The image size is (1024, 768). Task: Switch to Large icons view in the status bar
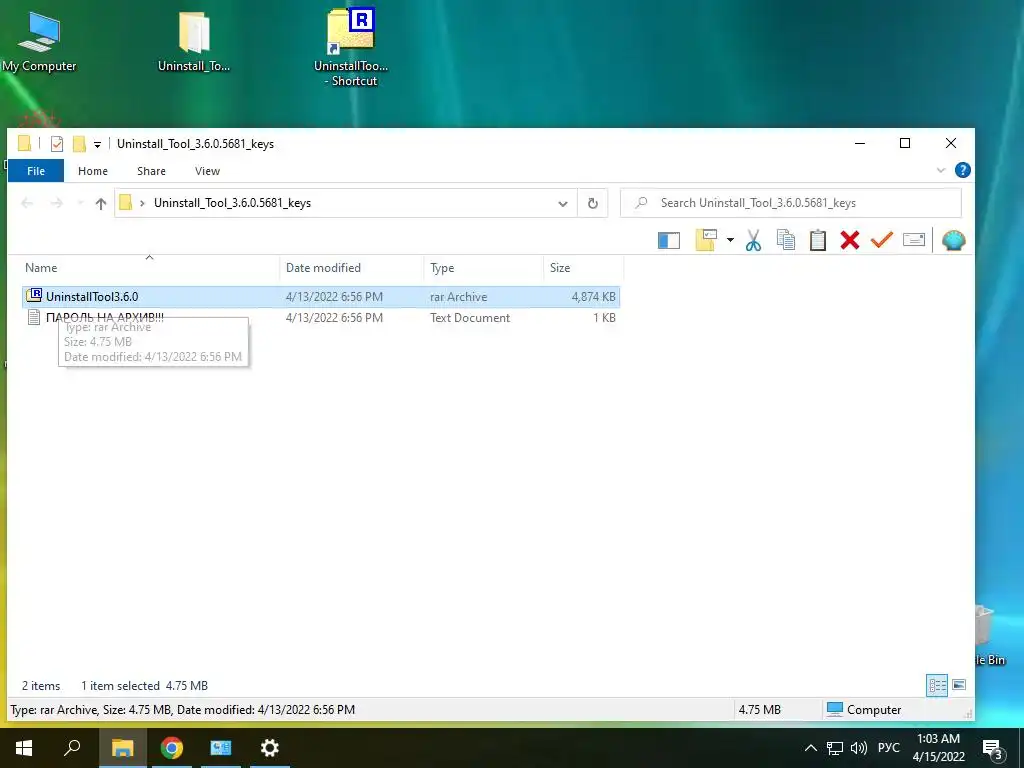[959, 685]
